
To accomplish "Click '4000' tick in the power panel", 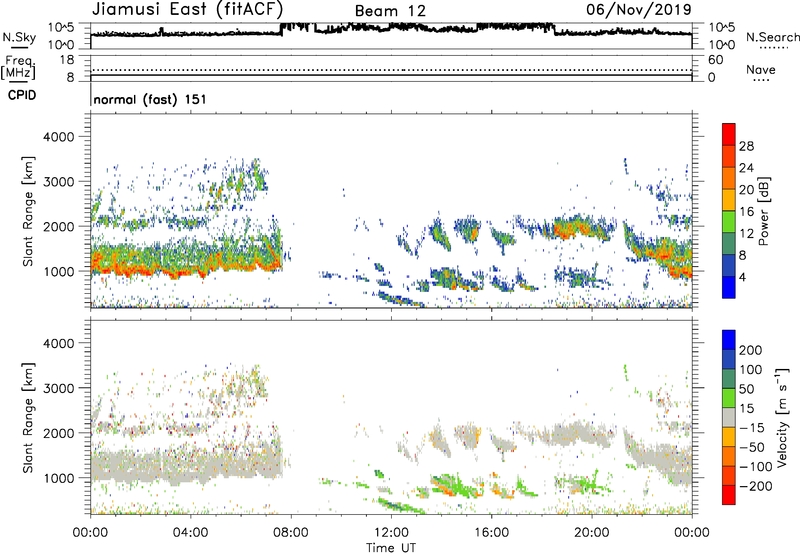I will (x=58, y=137).
